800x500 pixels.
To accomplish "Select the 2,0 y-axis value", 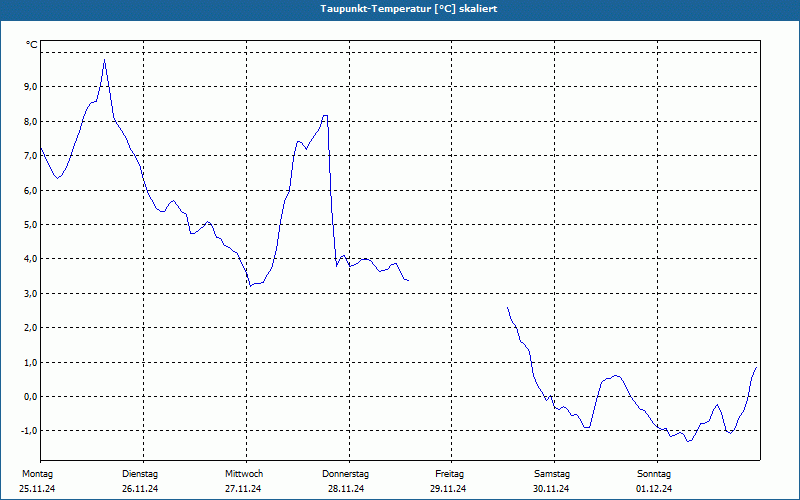I will [31, 328].
